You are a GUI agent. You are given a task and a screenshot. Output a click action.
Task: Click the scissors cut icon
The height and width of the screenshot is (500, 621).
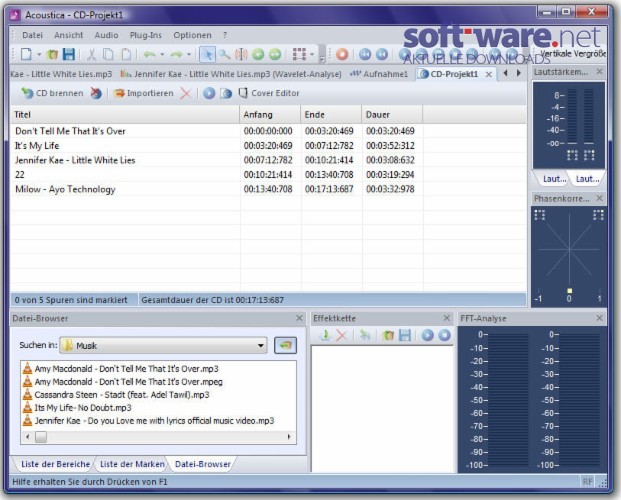[x=91, y=54]
